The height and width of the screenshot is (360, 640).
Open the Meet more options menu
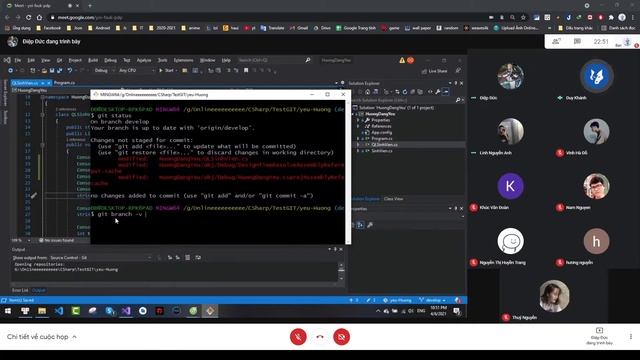(631, 337)
